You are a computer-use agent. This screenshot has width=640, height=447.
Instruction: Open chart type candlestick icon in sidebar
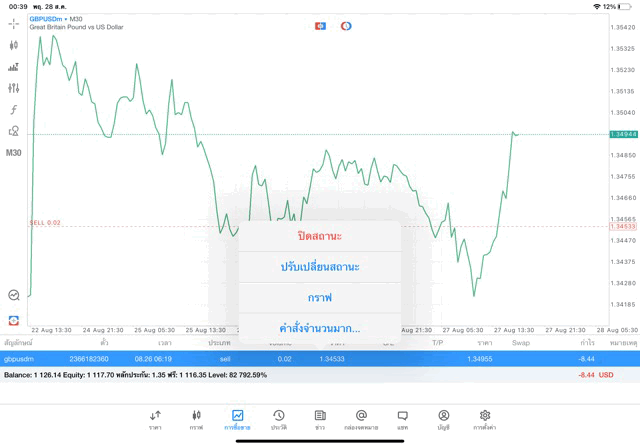click(13, 45)
